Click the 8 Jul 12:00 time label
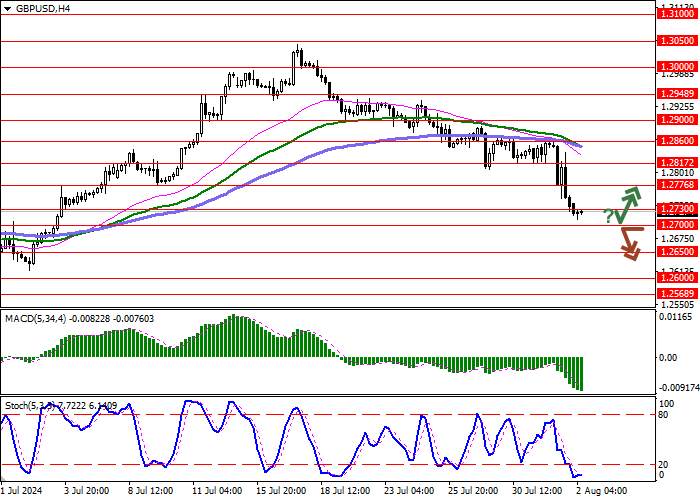The height and width of the screenshot is (500, 700). [x=151, y=491]
